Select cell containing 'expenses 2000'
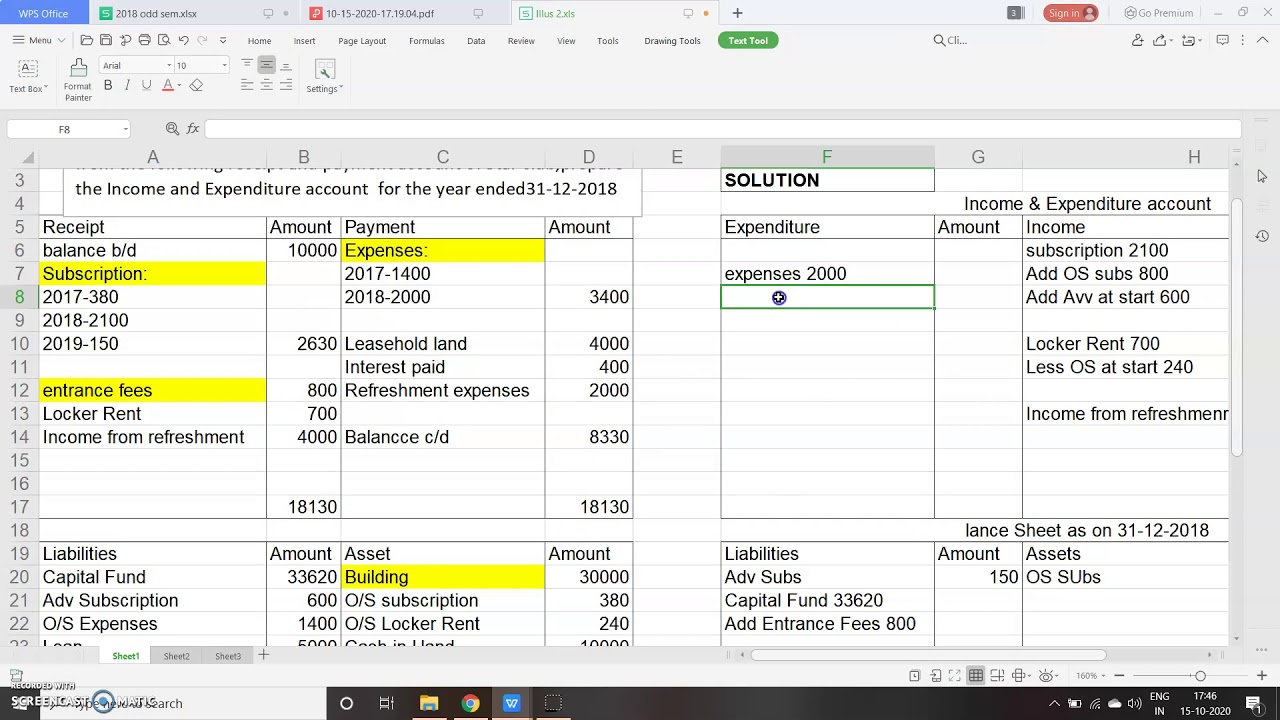Screen dimensions: 1280x720 point(827,274)
